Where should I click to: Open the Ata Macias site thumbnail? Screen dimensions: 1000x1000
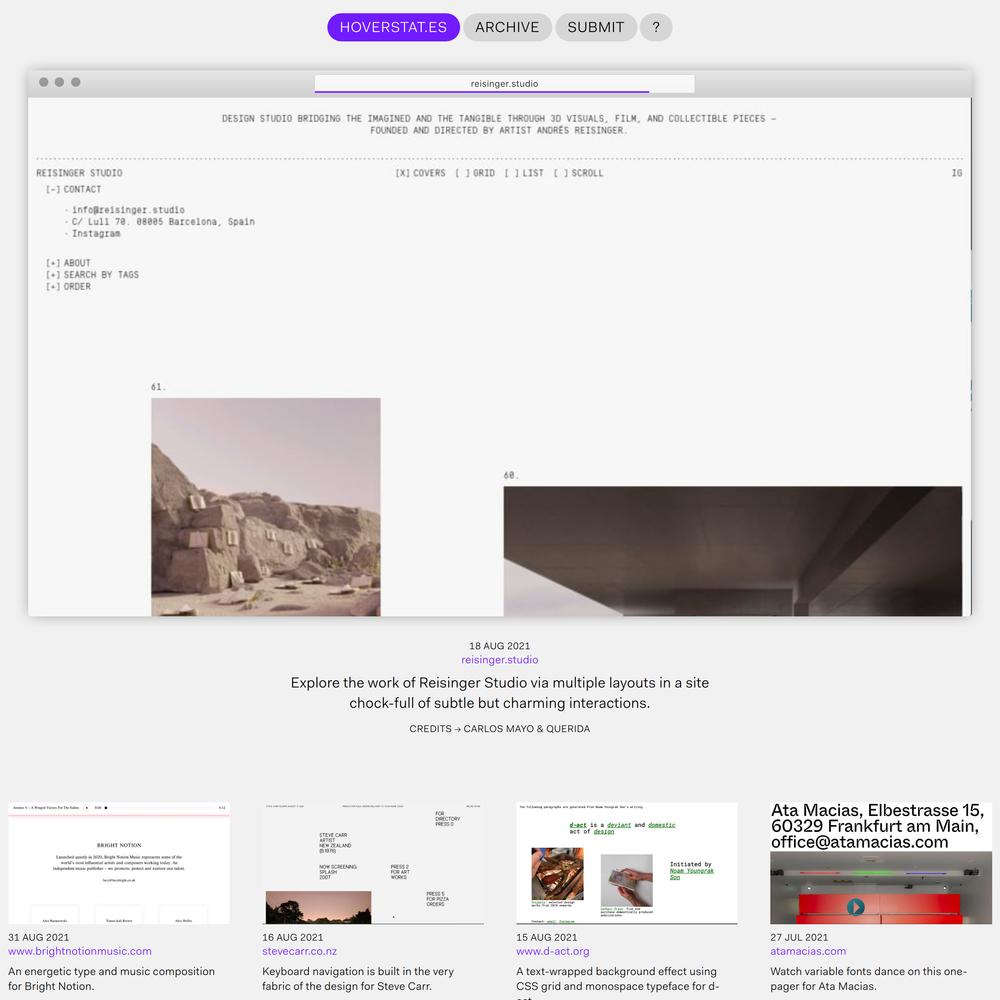[x=881, y=863]
